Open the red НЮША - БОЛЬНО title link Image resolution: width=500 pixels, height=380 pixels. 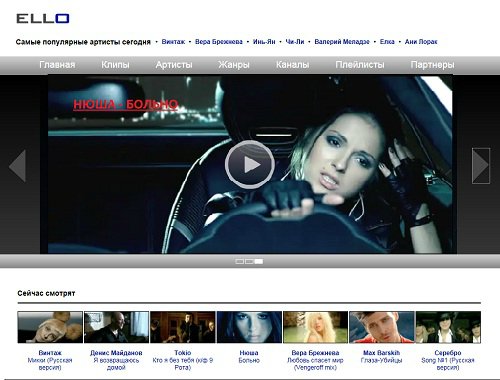click(x=126, y=105)
